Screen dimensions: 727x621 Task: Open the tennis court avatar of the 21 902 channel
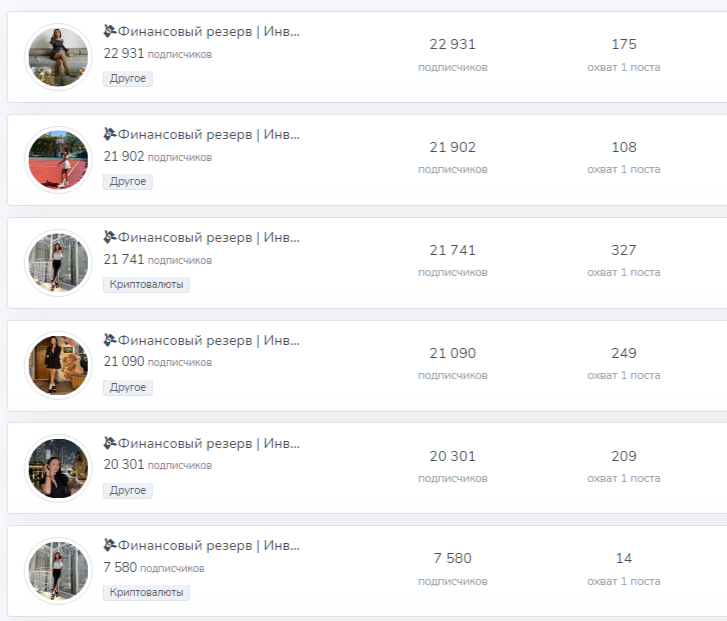point(57,160)
